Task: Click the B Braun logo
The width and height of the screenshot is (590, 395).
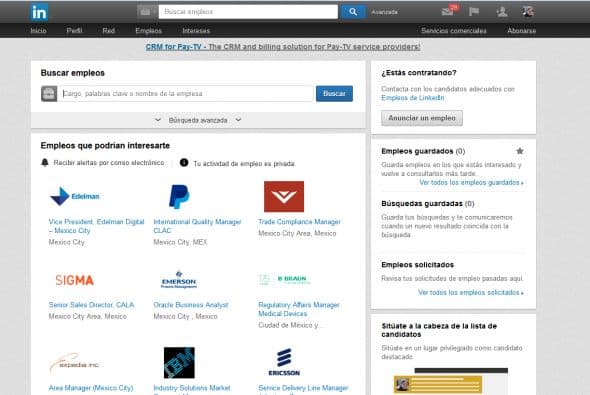Action: pos(284,280)
